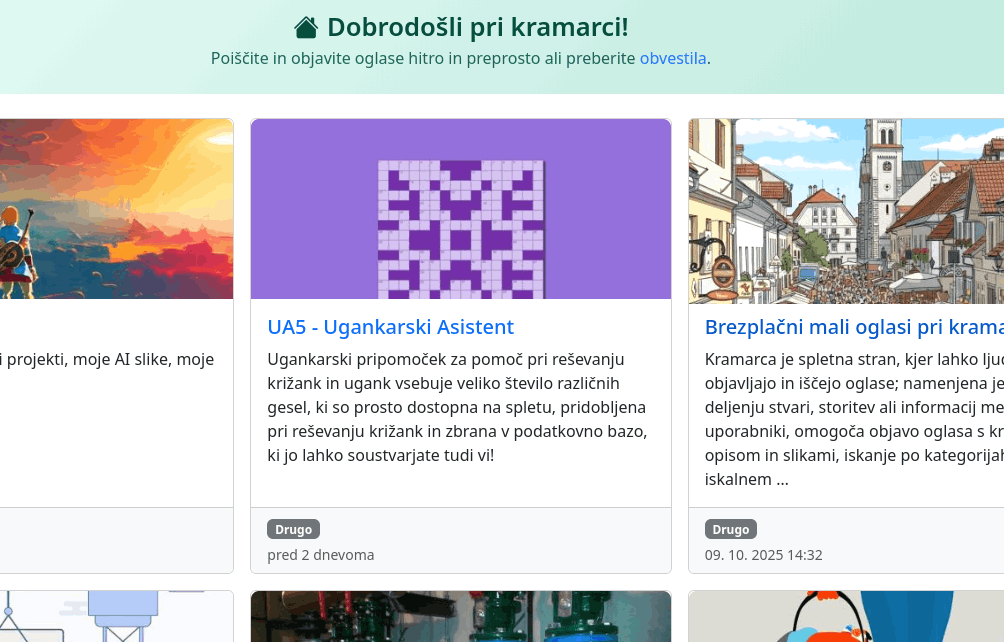Open the green valves photo thumbnail

tap(460, 617)
